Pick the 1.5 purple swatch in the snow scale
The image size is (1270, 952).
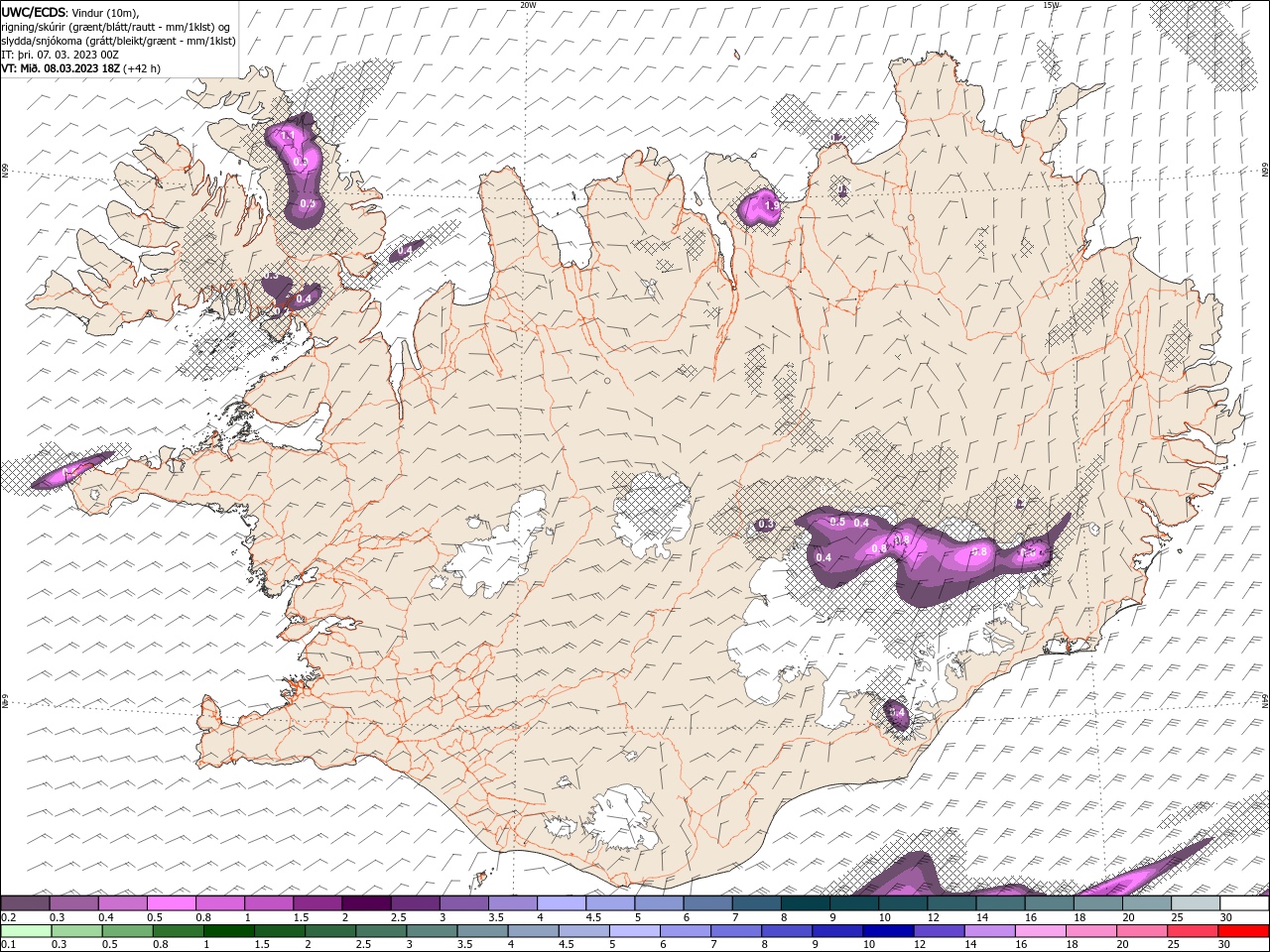click(x=317, y=902)
